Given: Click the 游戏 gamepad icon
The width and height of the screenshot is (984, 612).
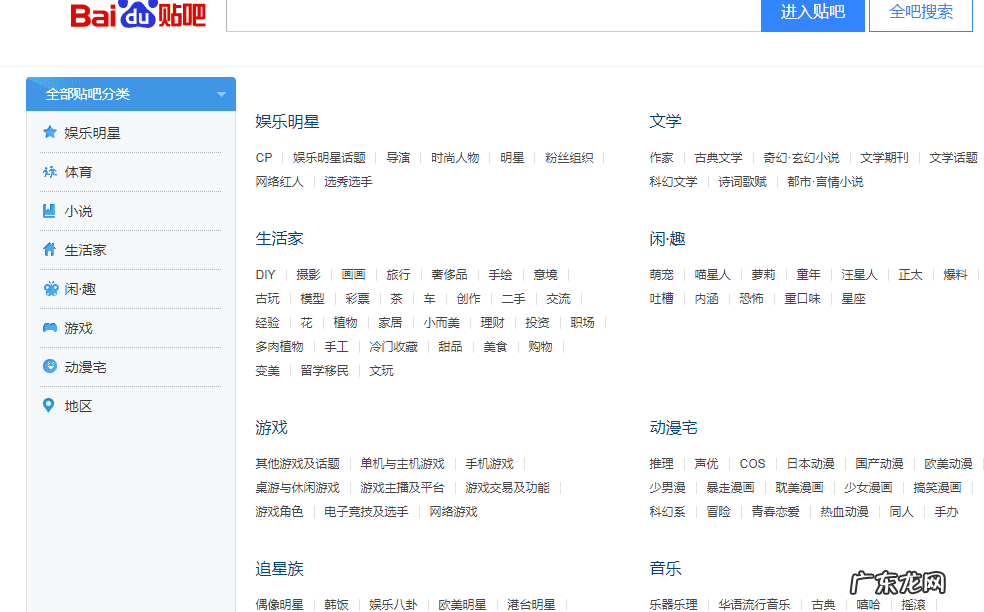Looking at the screenshot, I should point(47,327).
